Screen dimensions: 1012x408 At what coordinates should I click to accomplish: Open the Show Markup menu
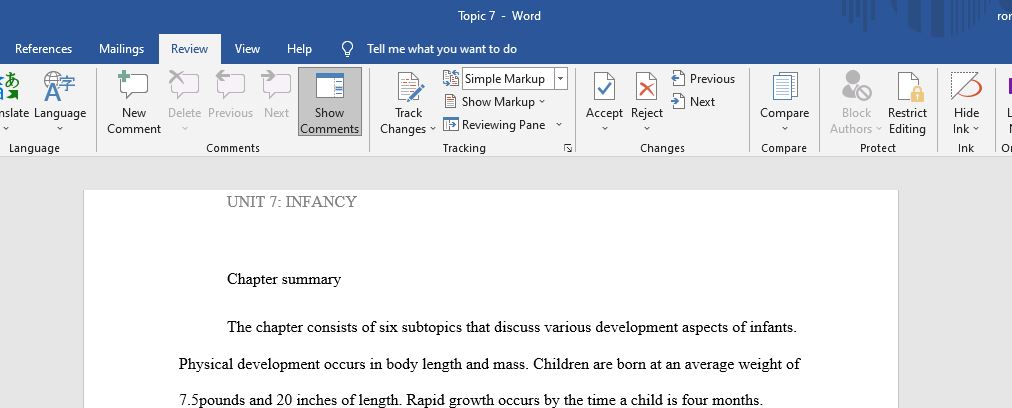[495, 101]
